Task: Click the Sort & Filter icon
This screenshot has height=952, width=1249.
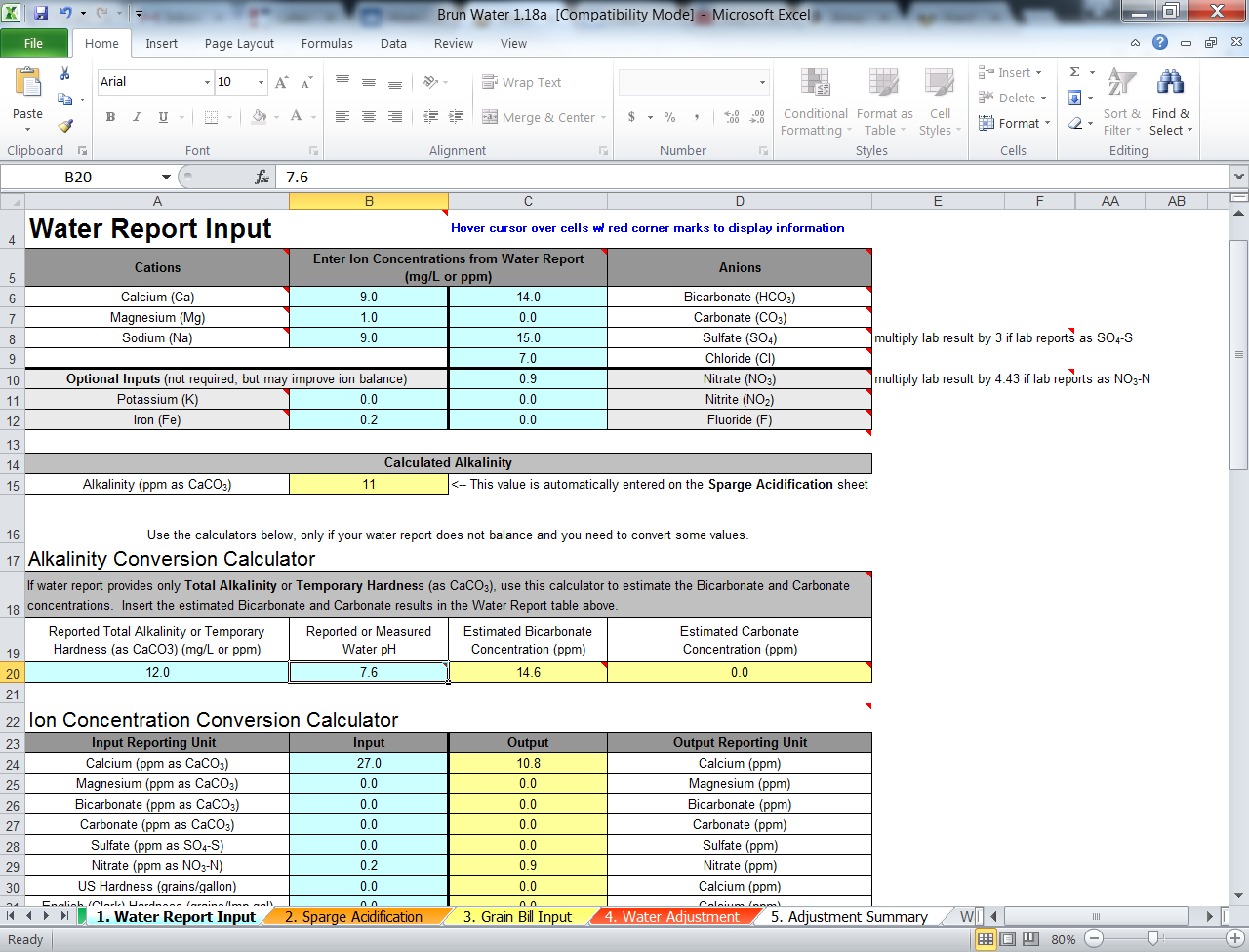Action: coord(1122,84)
